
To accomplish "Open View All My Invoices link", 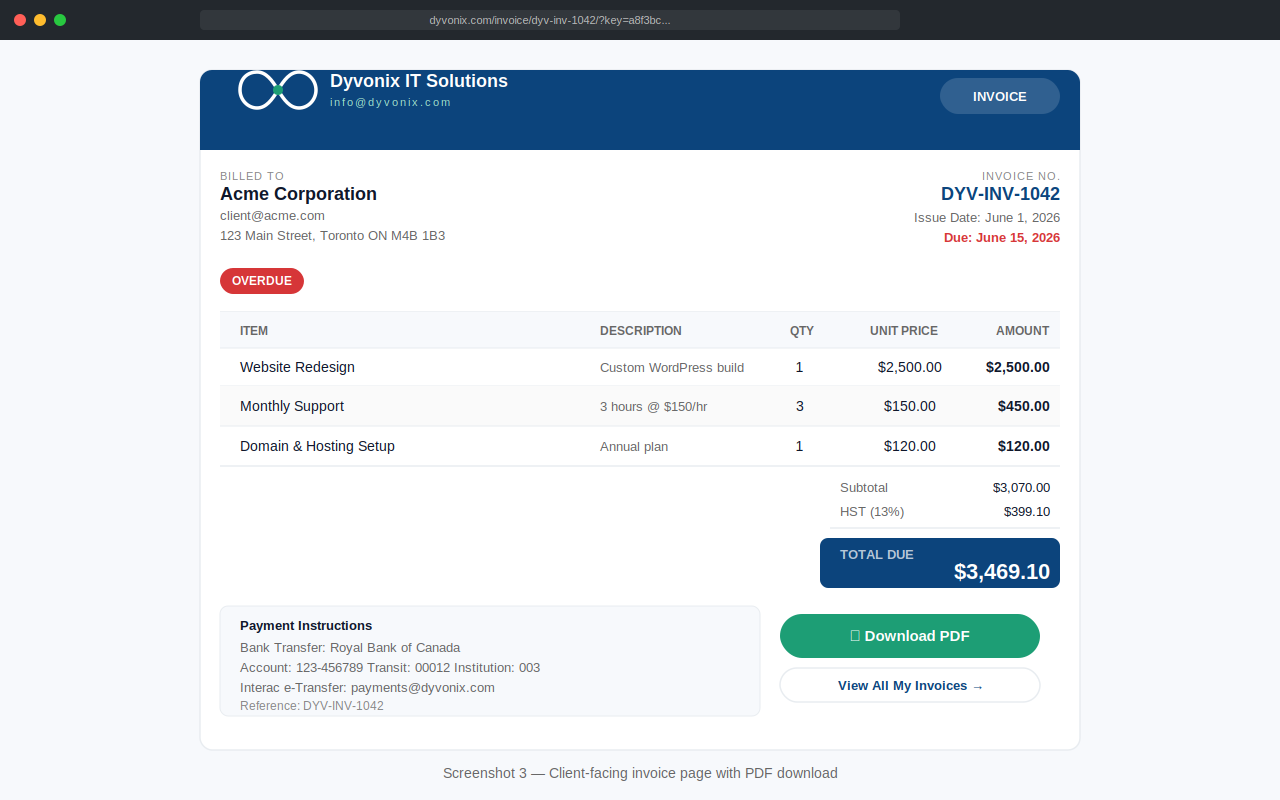I will 910,686.
